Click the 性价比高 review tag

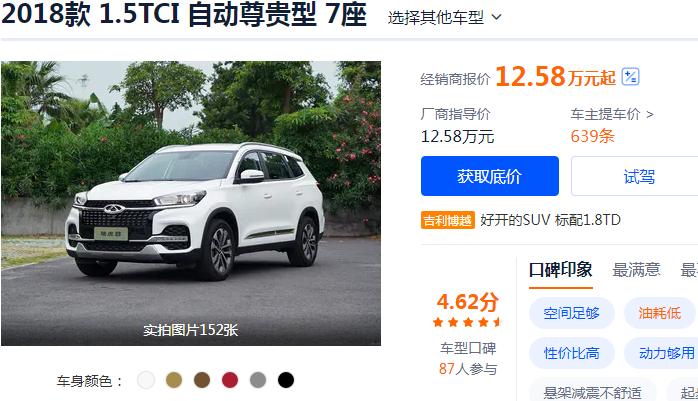[572, 353]
